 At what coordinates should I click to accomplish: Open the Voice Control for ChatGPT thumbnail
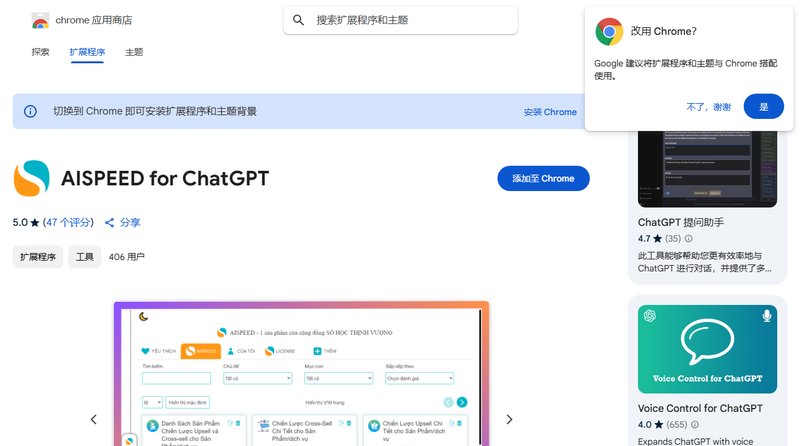coord(707,349)
